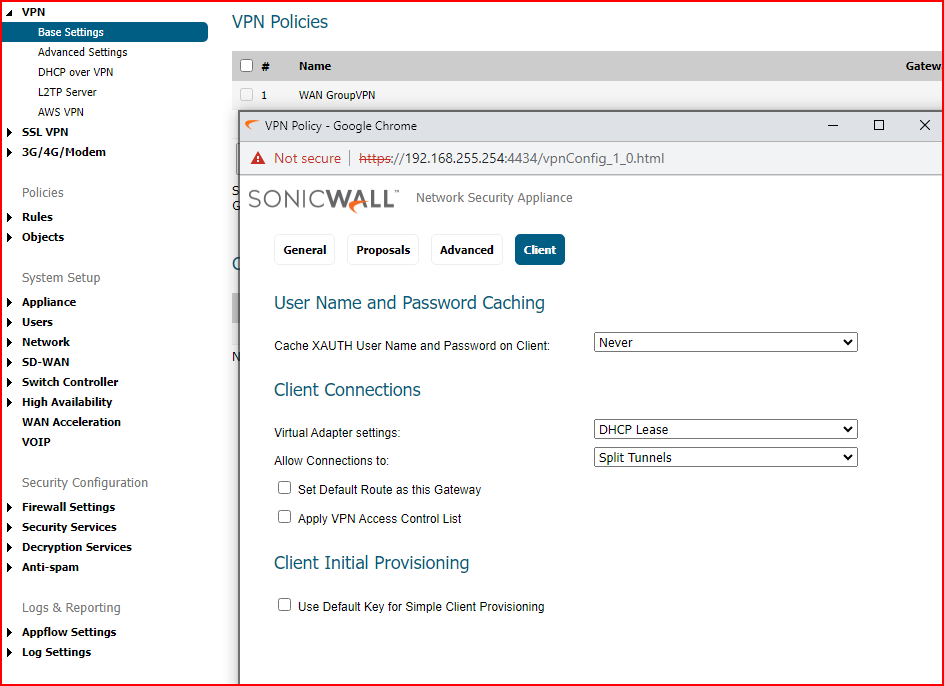Switch to the Proposals tab
This screenshot has height=686, width=944.
pos(383,250)
